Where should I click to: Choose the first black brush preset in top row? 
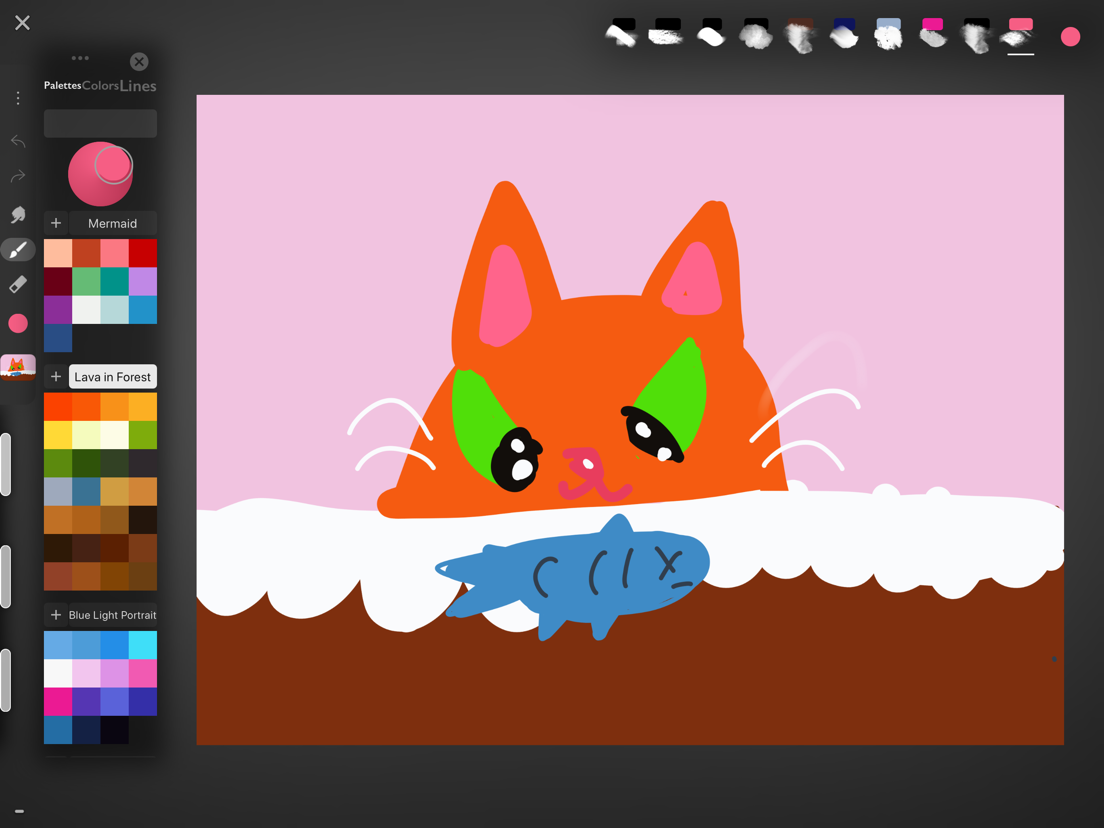(622, 32)
